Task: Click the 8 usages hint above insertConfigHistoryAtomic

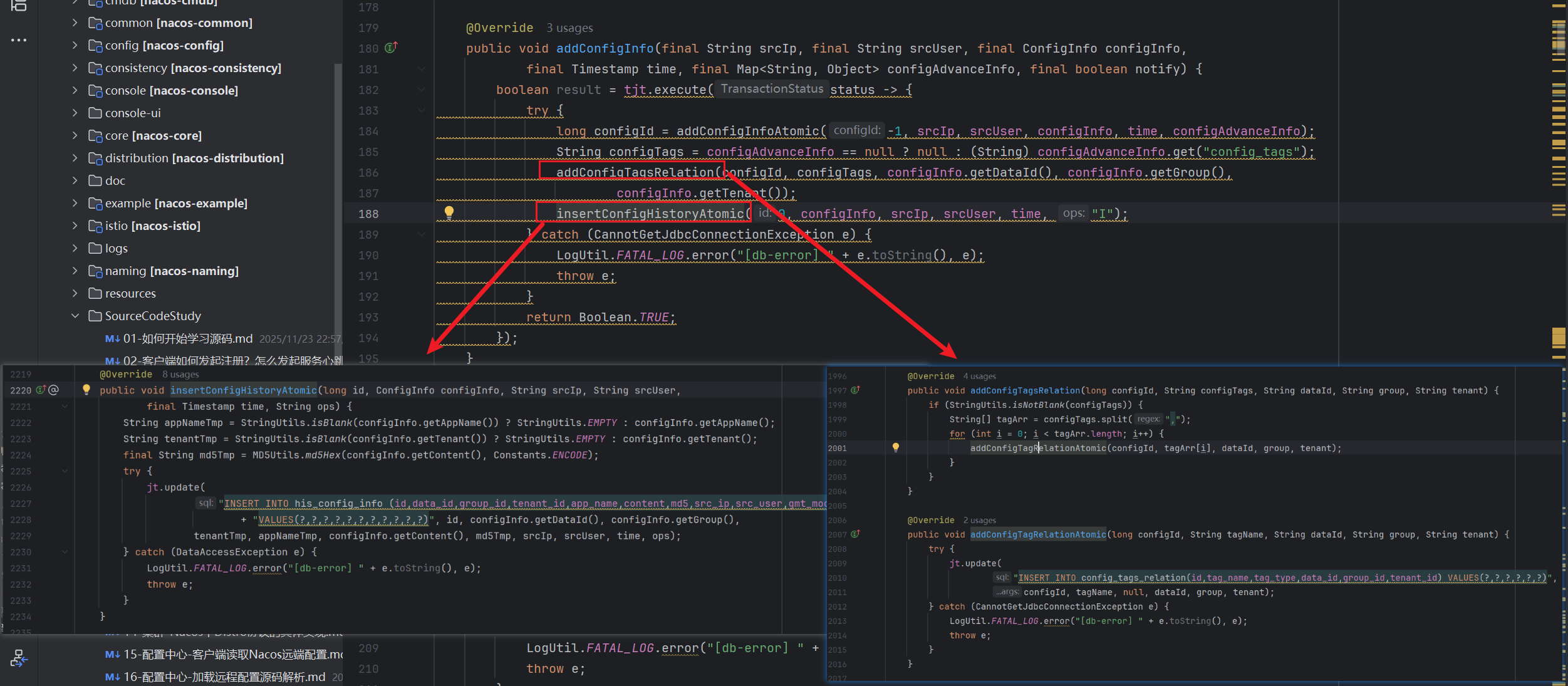Action: (180, 375)
